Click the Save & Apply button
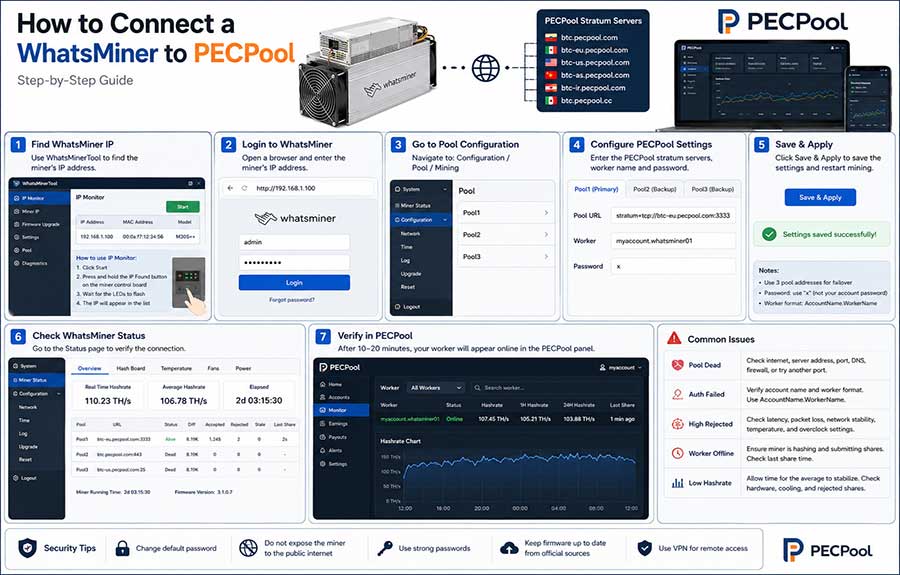 point(820,197)
